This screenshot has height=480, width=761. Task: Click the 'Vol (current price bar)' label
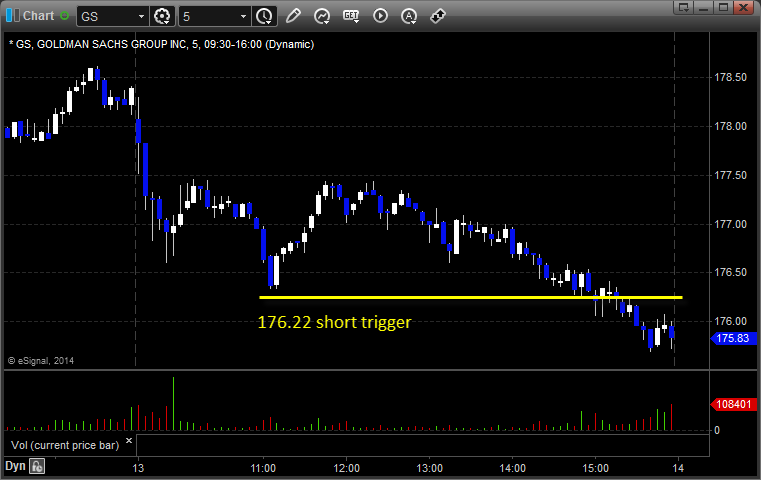[x=65, y=445]
